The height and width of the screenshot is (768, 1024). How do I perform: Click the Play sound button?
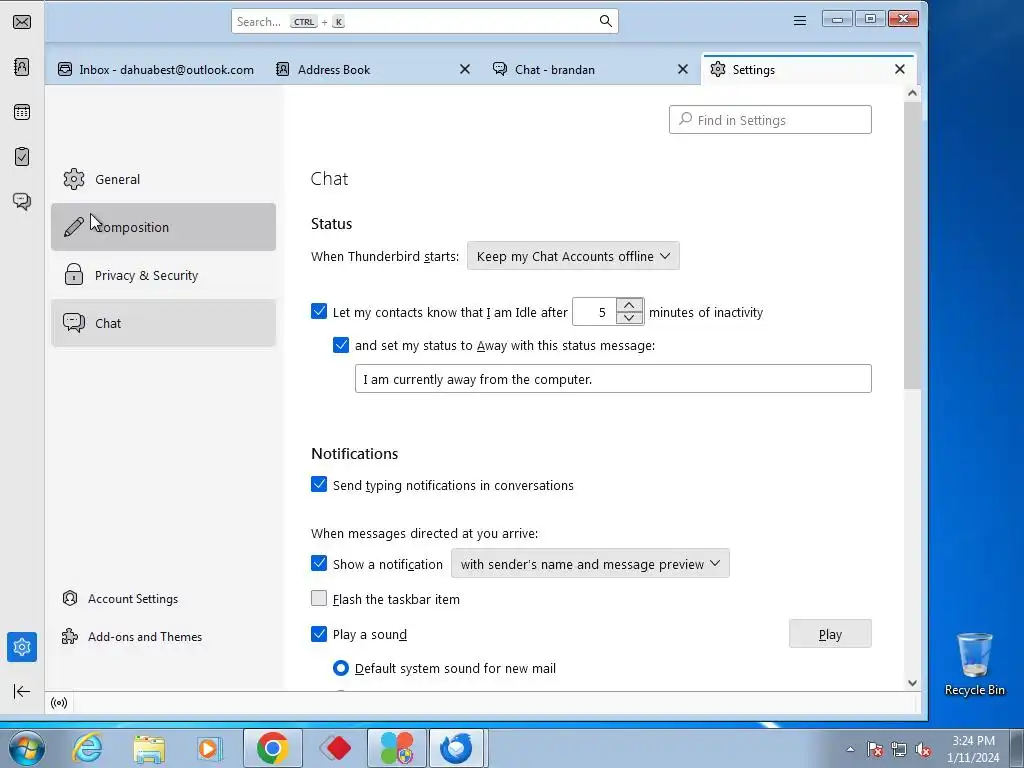click(830, 634)
